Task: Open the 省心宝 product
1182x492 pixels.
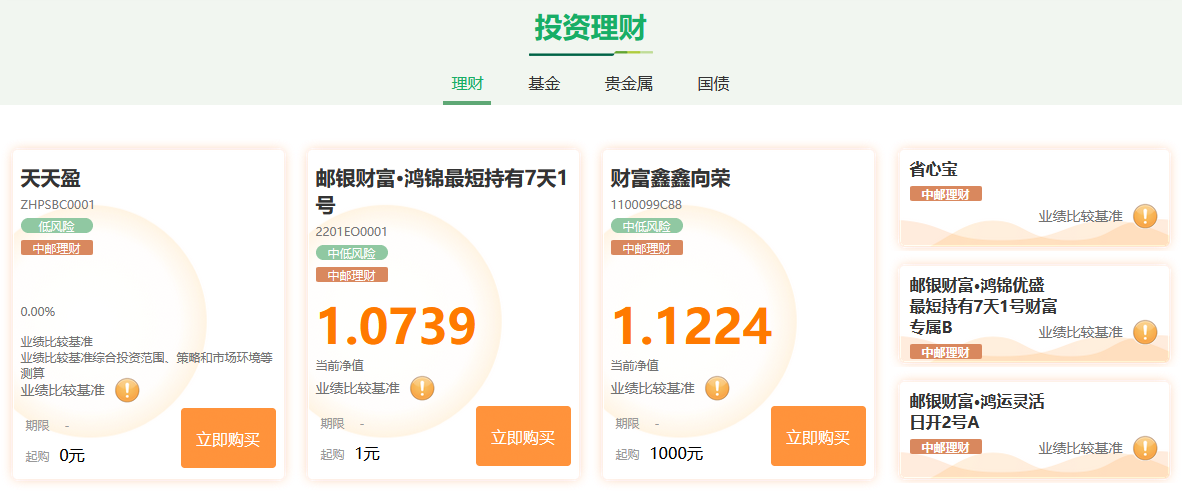Action: tap(933, 170)
